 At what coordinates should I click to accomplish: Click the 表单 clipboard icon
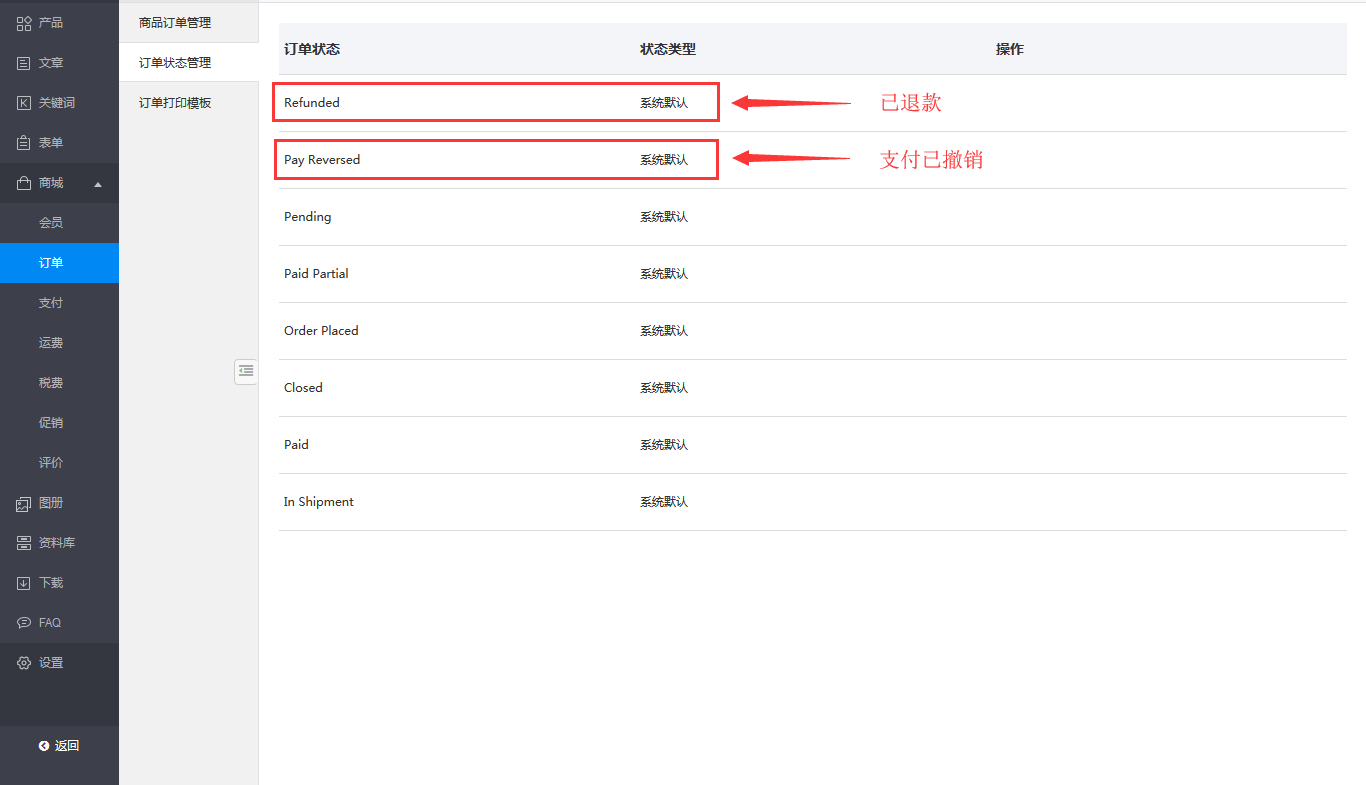(x=24, y=143)
